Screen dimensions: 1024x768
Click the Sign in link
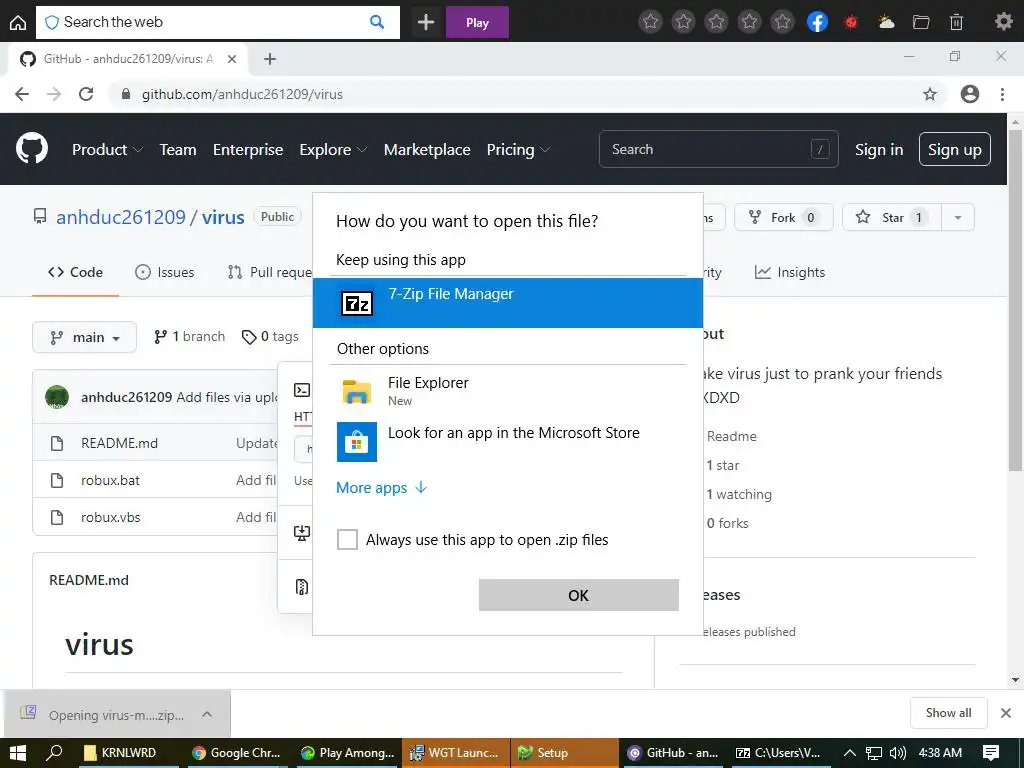click(x=879, y=150)
